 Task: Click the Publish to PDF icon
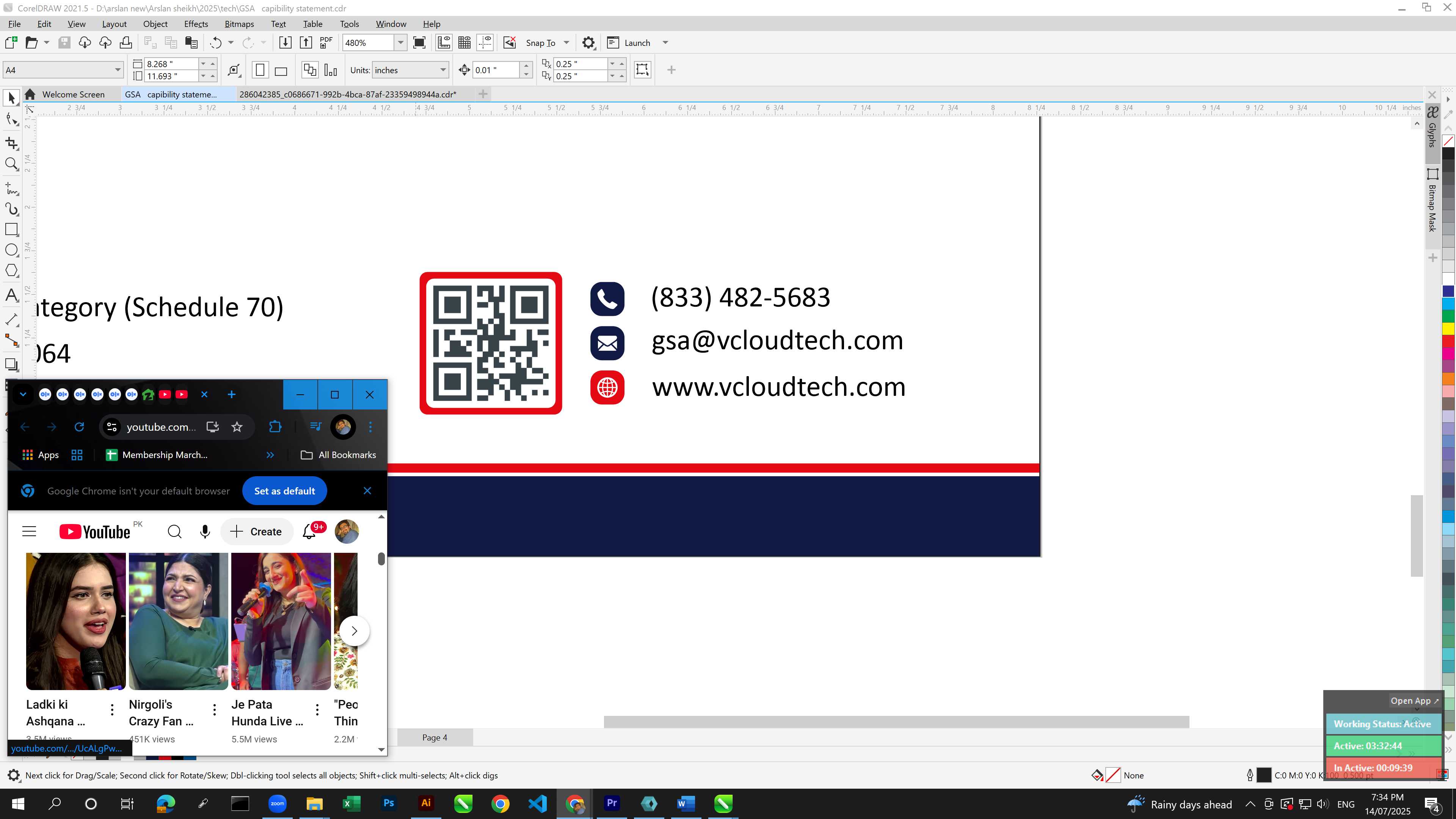[x=326, y=42]
